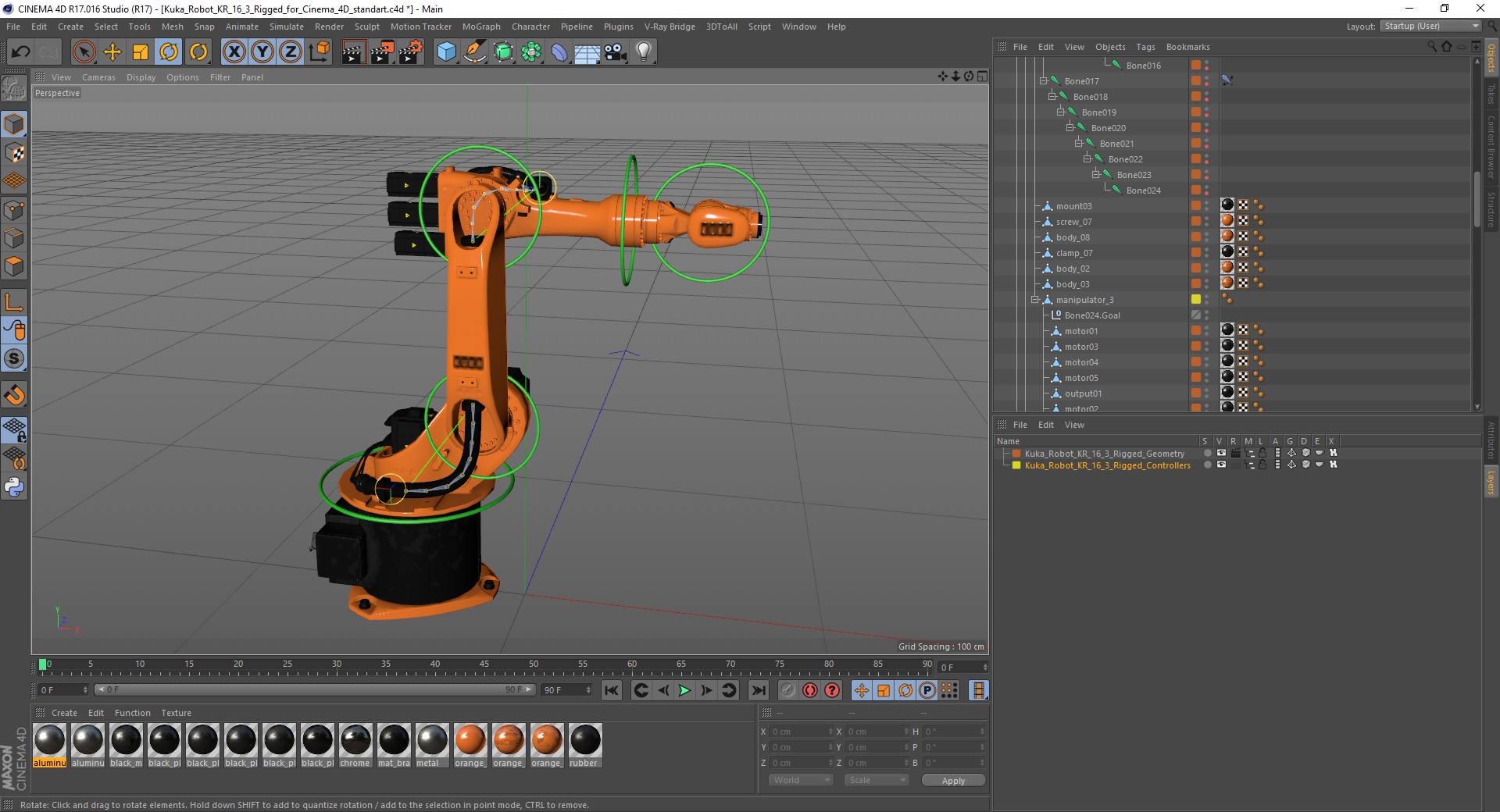
Task: Open the viewport Cameras menu
Action: (x=98, y=77)
